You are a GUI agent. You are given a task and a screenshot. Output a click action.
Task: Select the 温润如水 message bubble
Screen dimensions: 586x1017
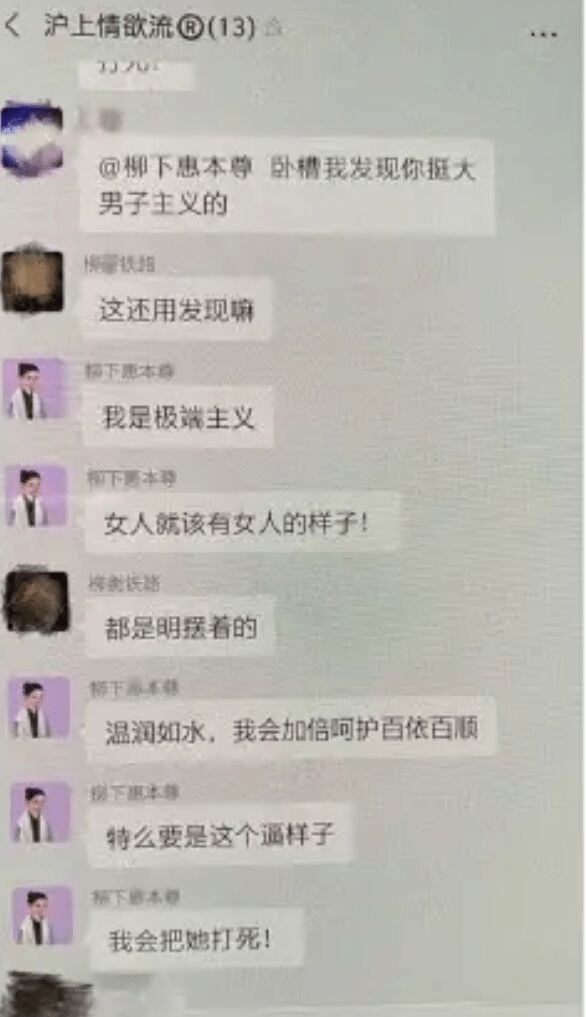click(x=291, y=729)
